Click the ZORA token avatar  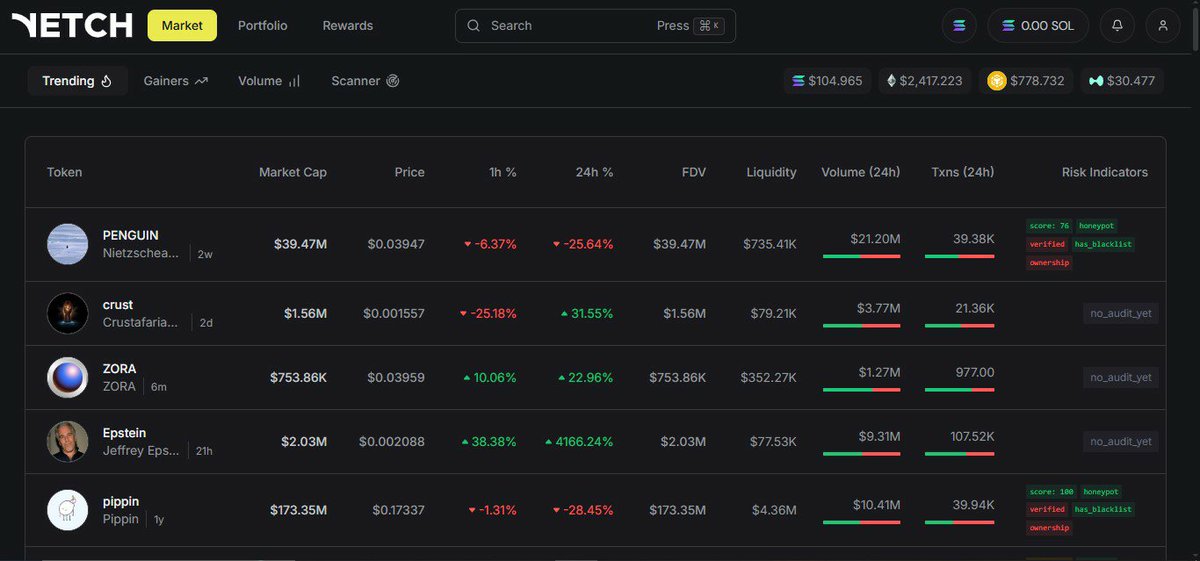click(x=68, y=377)
